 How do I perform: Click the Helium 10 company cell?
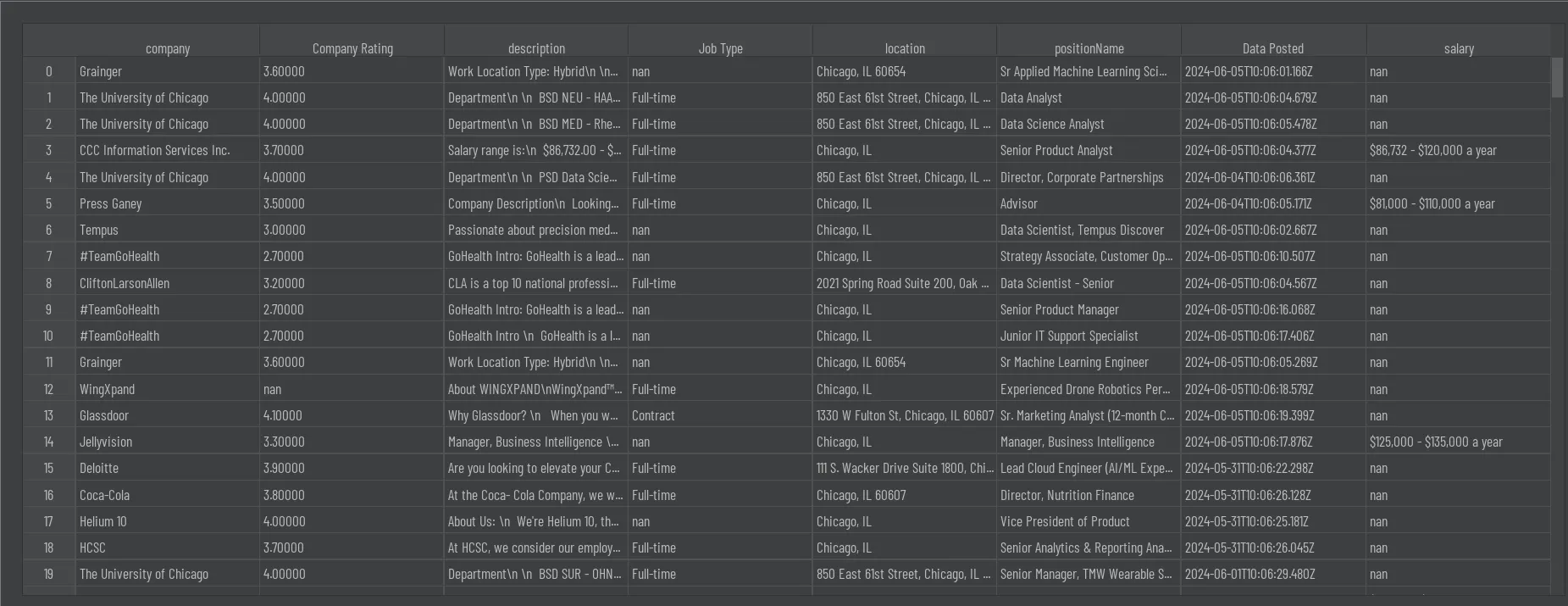pyautogui.click(x=168, y=521)
